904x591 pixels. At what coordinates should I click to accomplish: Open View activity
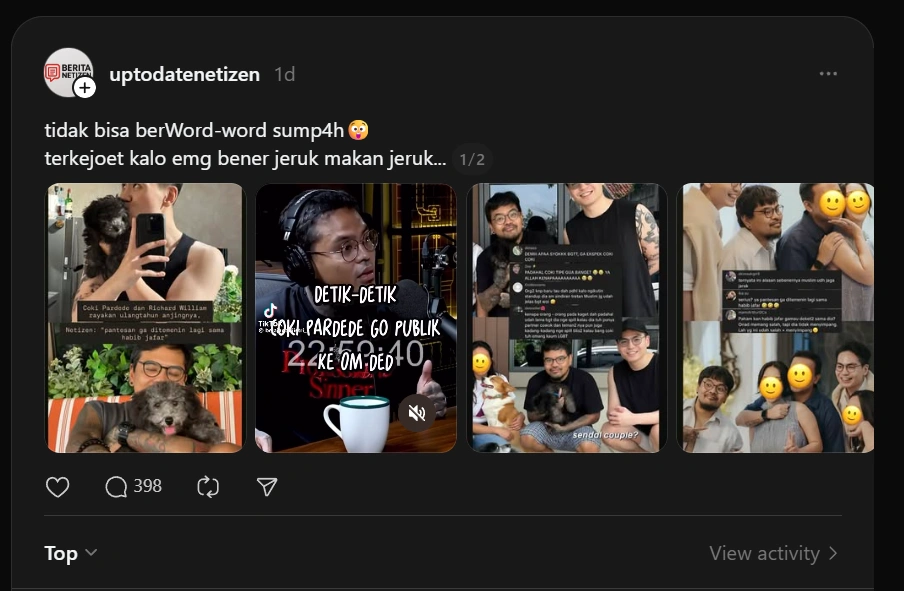click(764, 553)
